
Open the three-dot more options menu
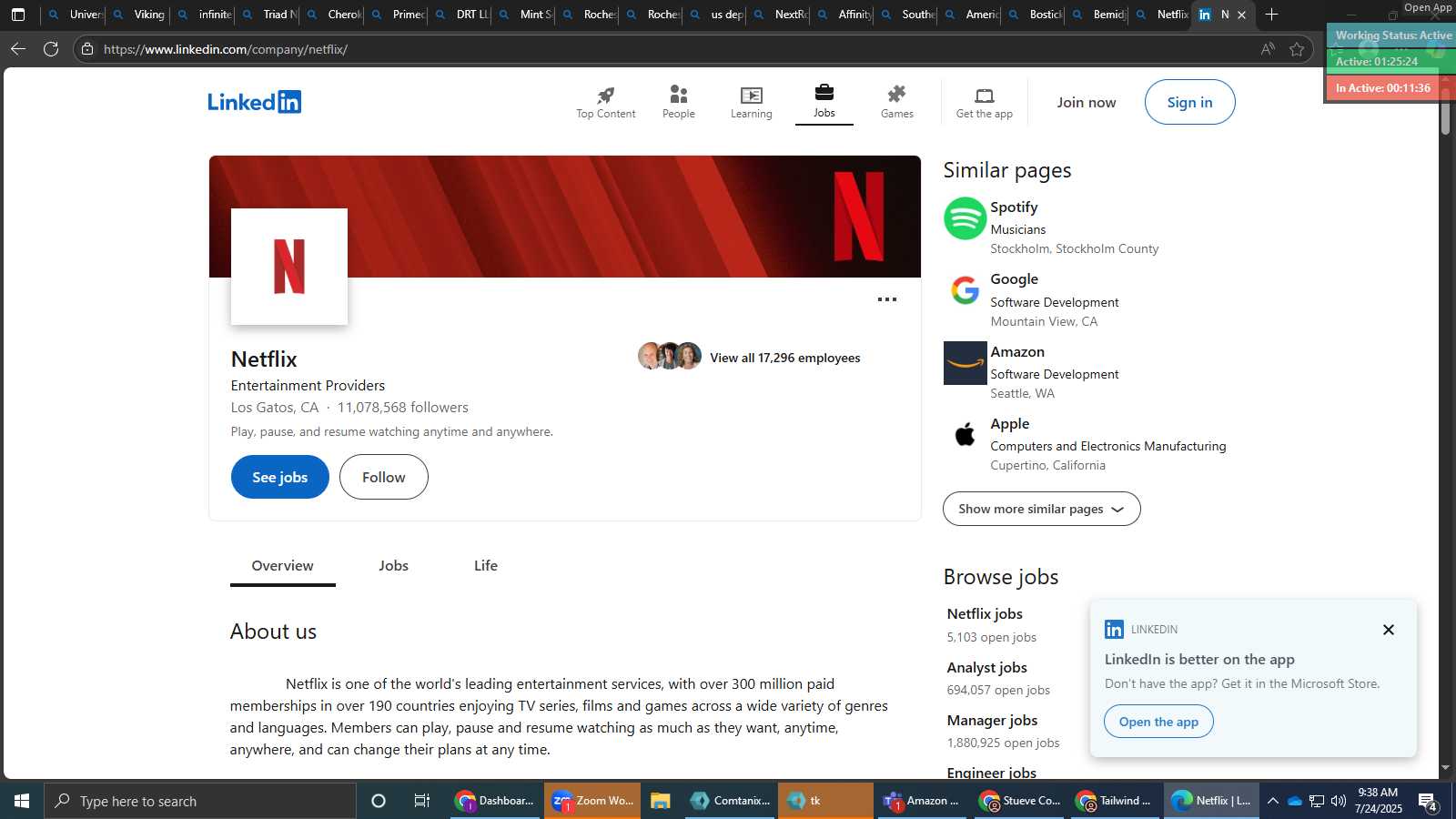[x=886, y=299]
